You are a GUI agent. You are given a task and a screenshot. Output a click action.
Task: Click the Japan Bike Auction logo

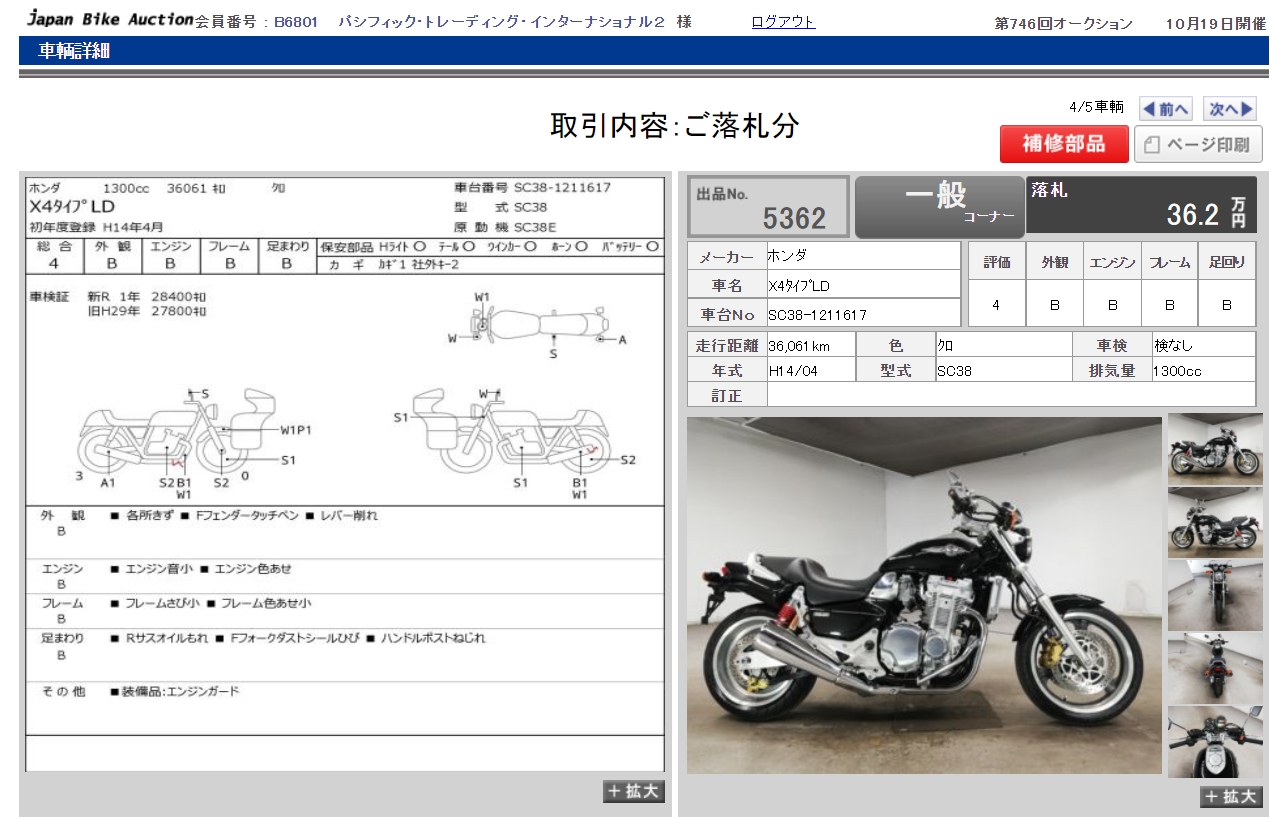[x=109, y=18]
